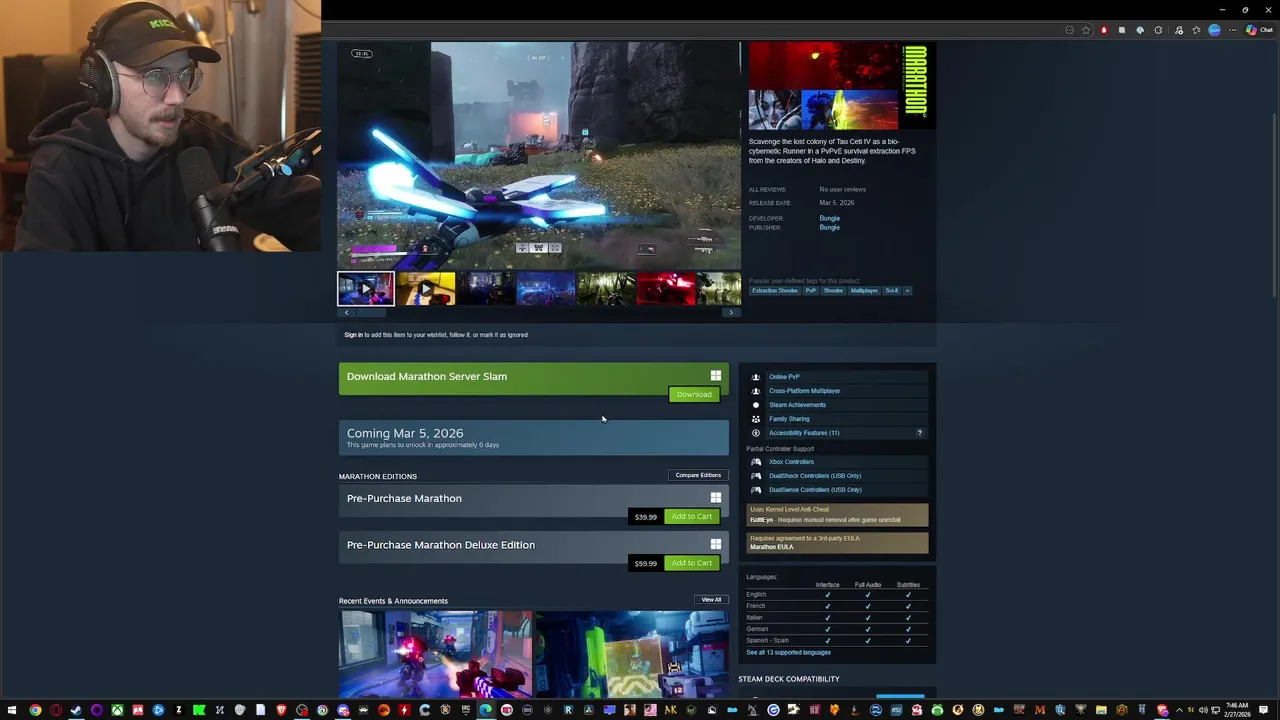
Task: Click the green Download button for Server Slam
Action: coord(694,394)
